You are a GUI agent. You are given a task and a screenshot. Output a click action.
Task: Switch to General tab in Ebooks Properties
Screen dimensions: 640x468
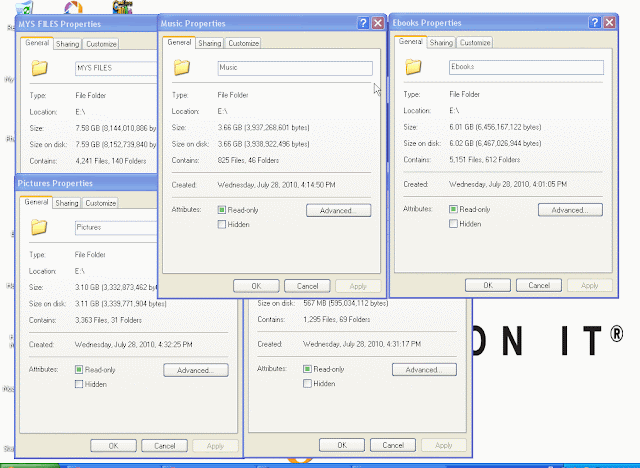coord(411,41)
